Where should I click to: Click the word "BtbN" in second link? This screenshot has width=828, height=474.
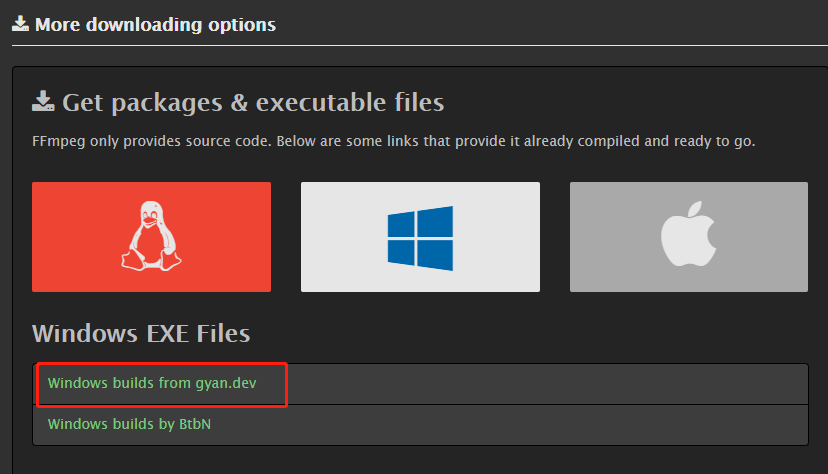194,424
